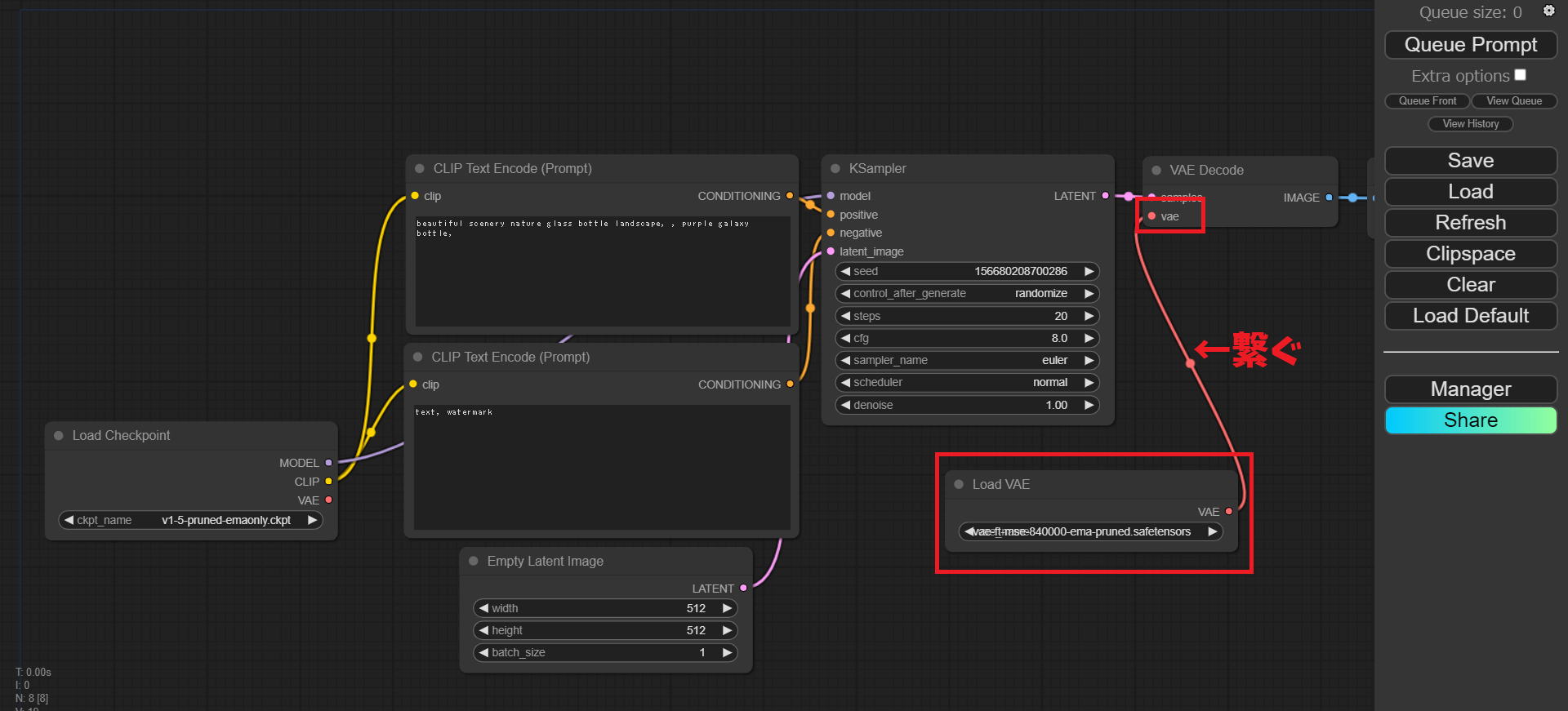Collapse the KSampler node via its title dot
Screen dimensions: 1568x711
coord(835,169)
